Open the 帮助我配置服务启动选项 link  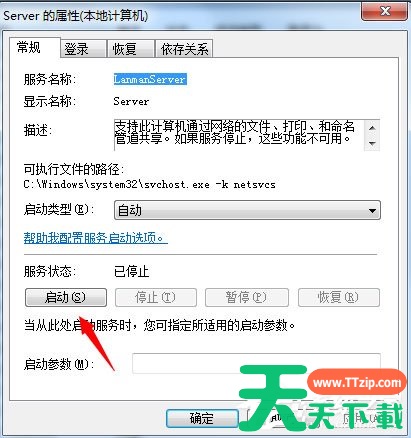point(96,238)
